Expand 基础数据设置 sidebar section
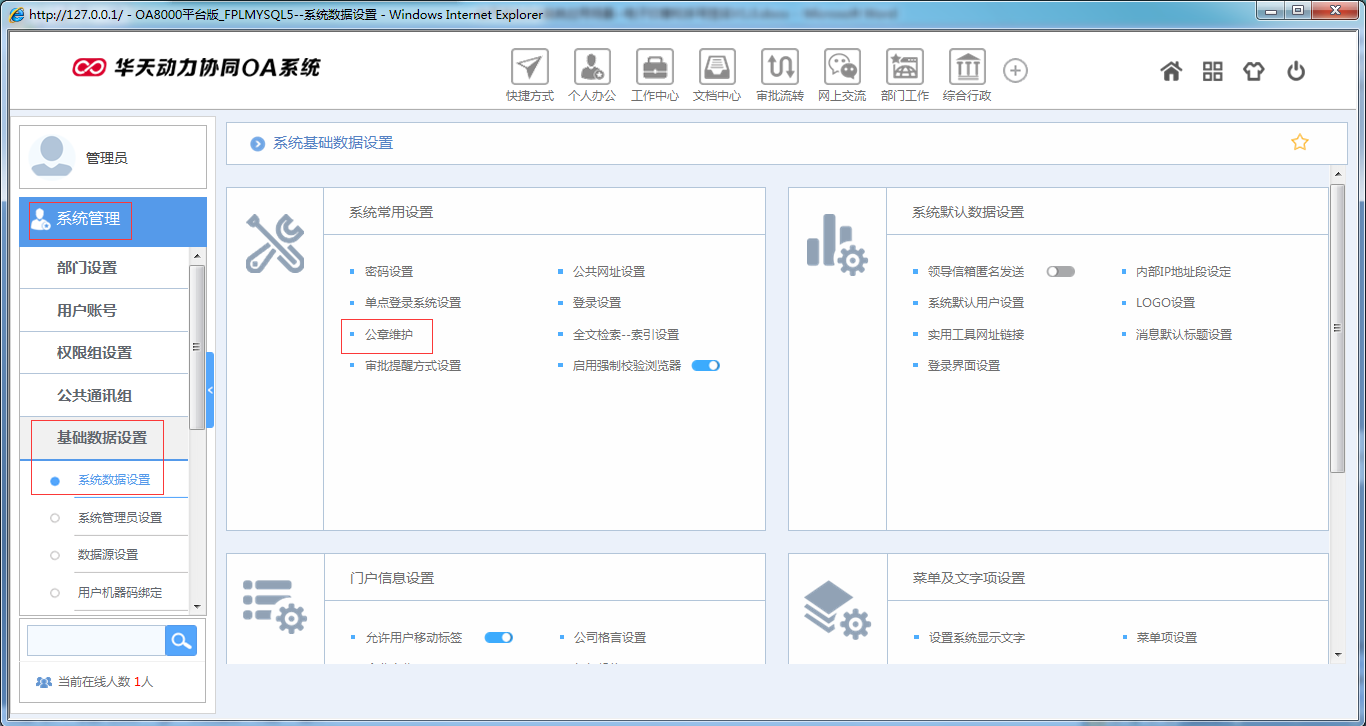1366x726 pixels. click(102, 437)
